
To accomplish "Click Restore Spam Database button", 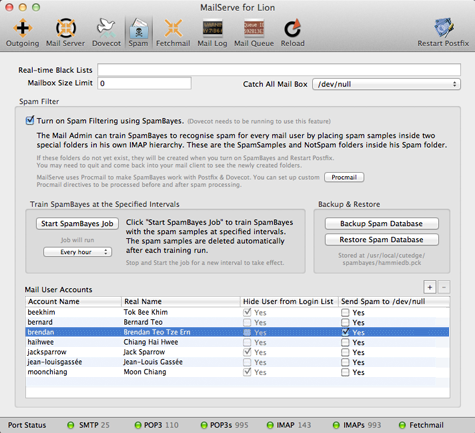I will click(382, 239).
